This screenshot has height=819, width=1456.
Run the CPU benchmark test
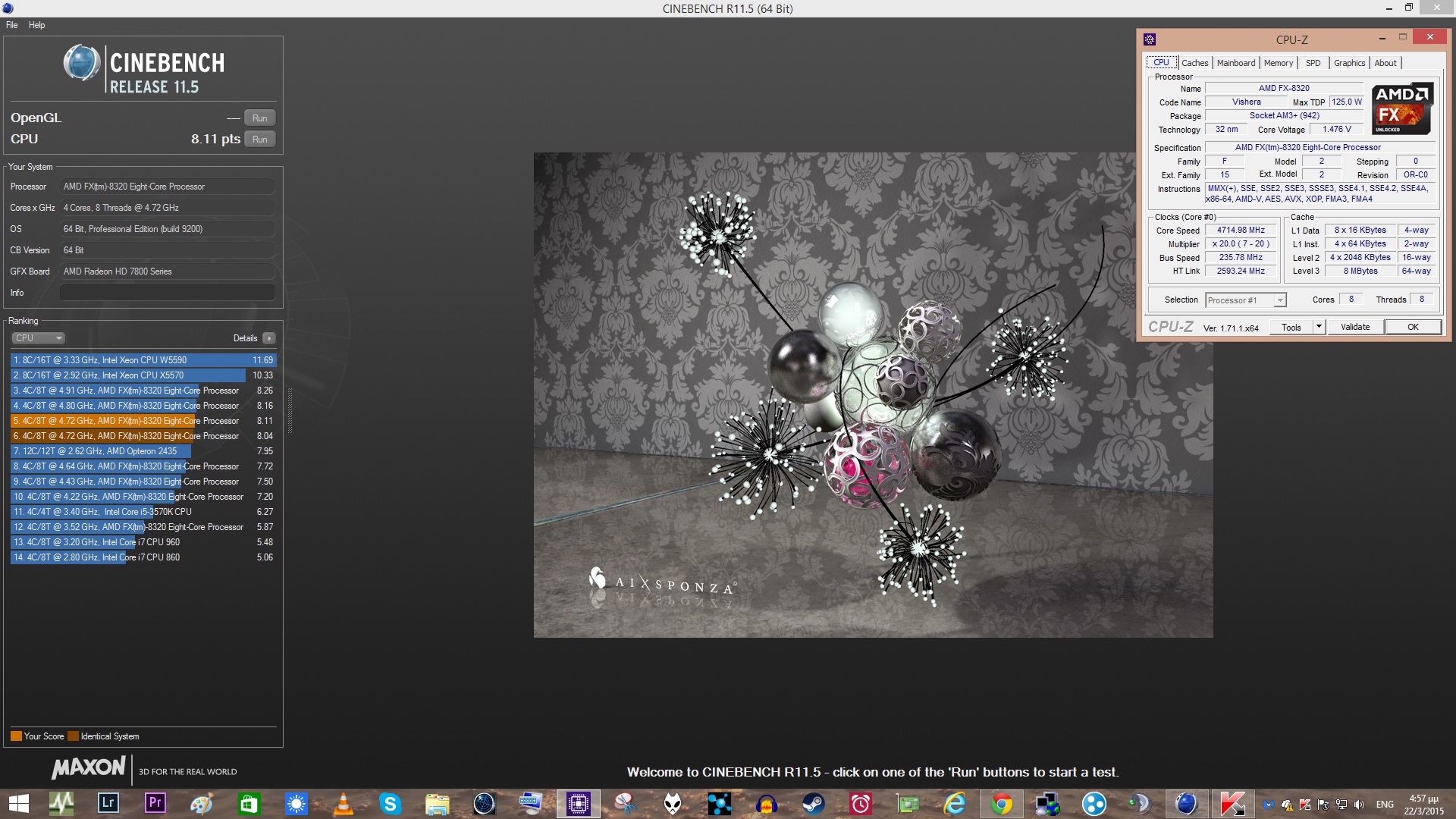tap(259, 140)
